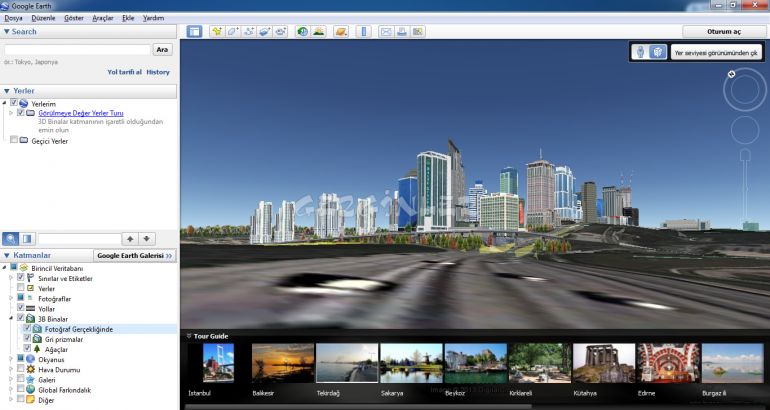
Task: Show the ruler tool
Action: 363,32
